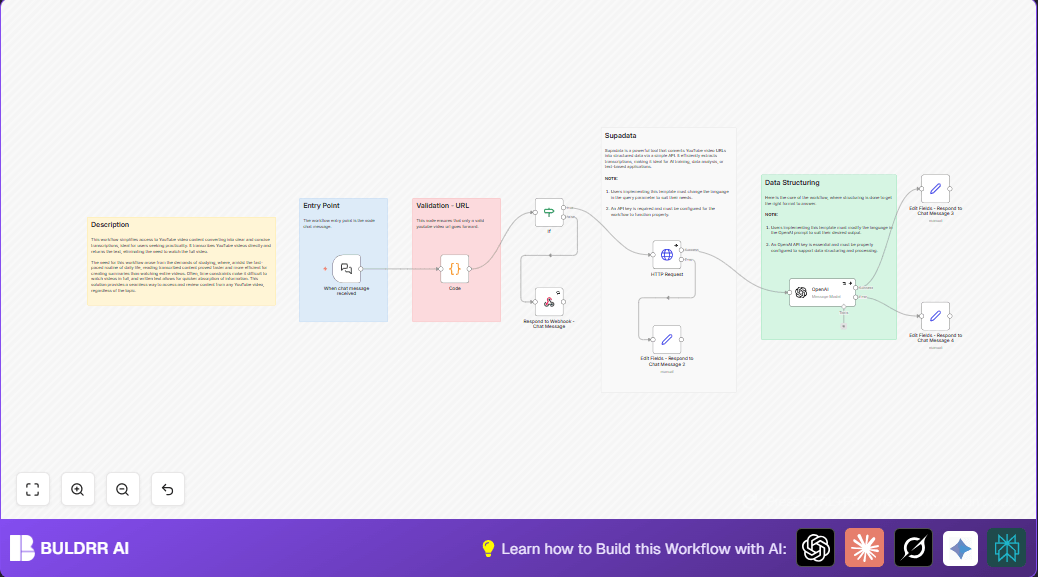Click the BULDRR AI logo
The width and height of the screenshot is (1038, 577).
point(70,548)
